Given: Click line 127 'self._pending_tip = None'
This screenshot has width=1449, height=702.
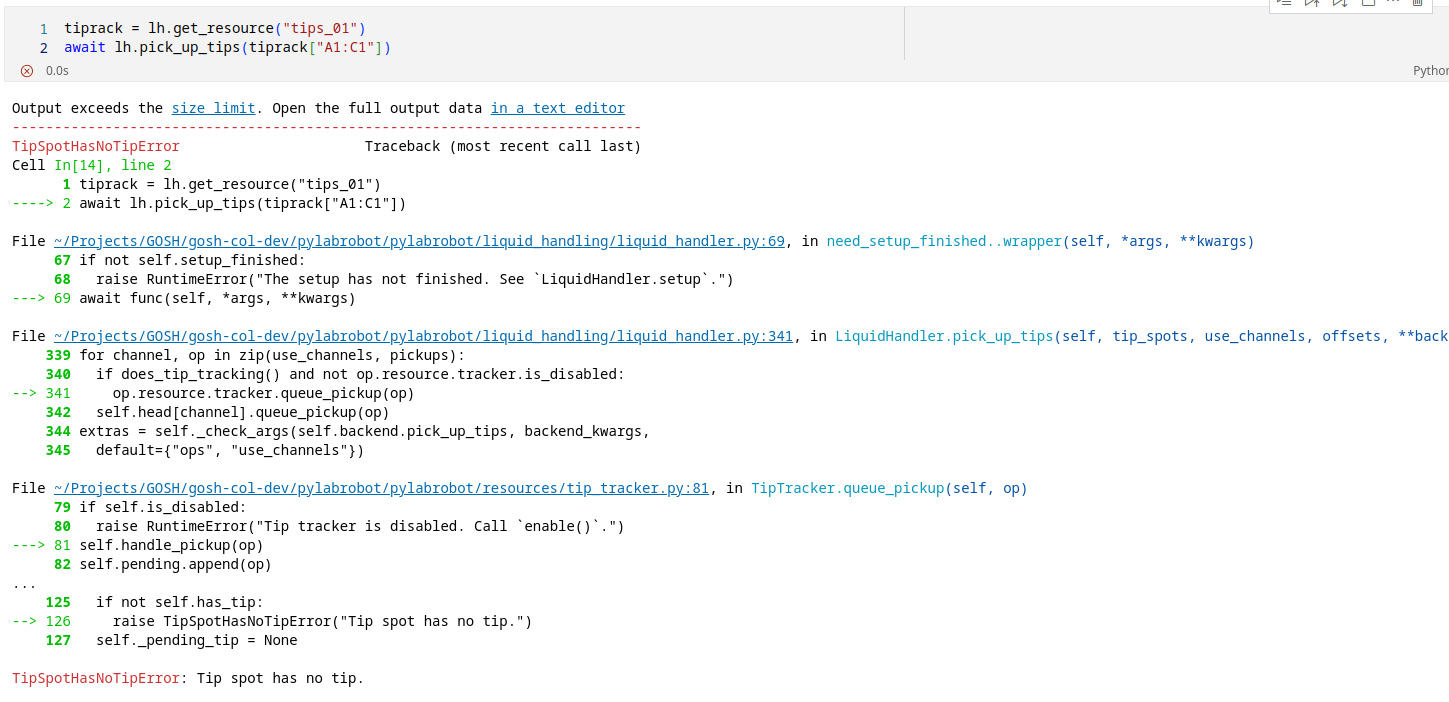Looking at the screenshot, I should [x=196, y=640].
